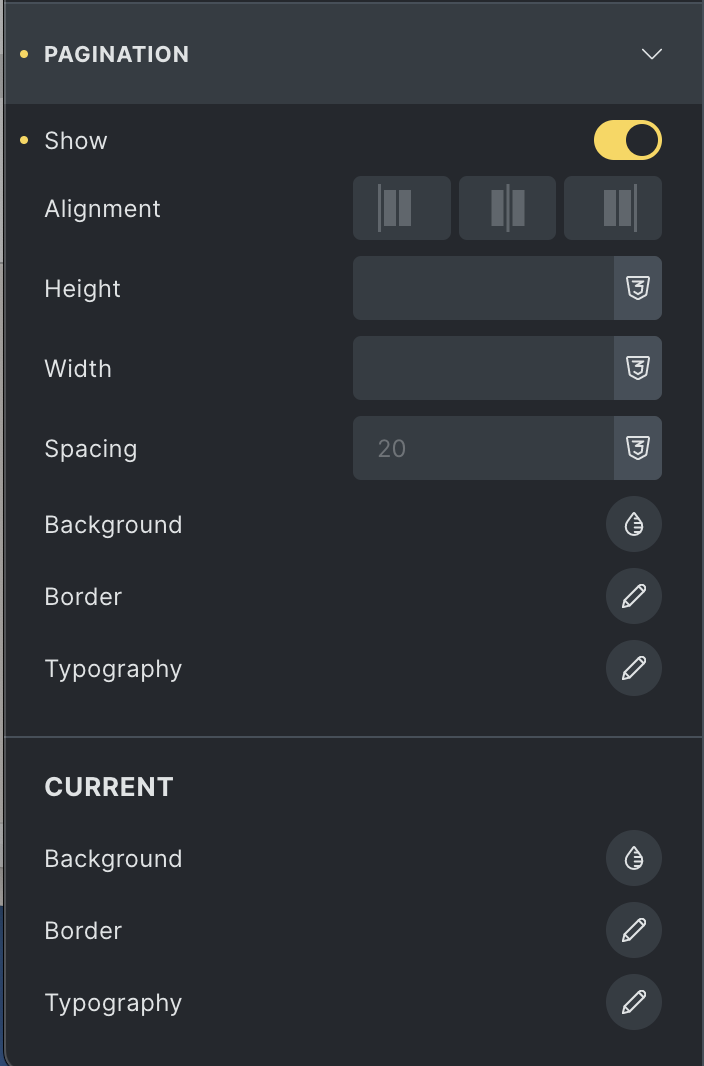Click the Spacing input field

[483, 448]
